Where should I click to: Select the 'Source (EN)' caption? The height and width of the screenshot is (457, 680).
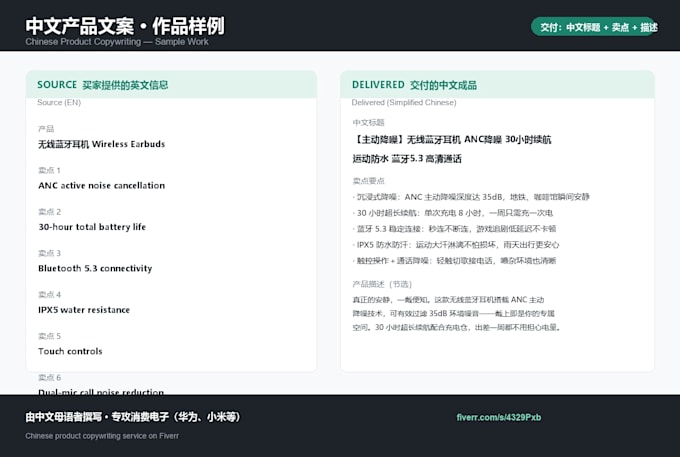[59, 102]
